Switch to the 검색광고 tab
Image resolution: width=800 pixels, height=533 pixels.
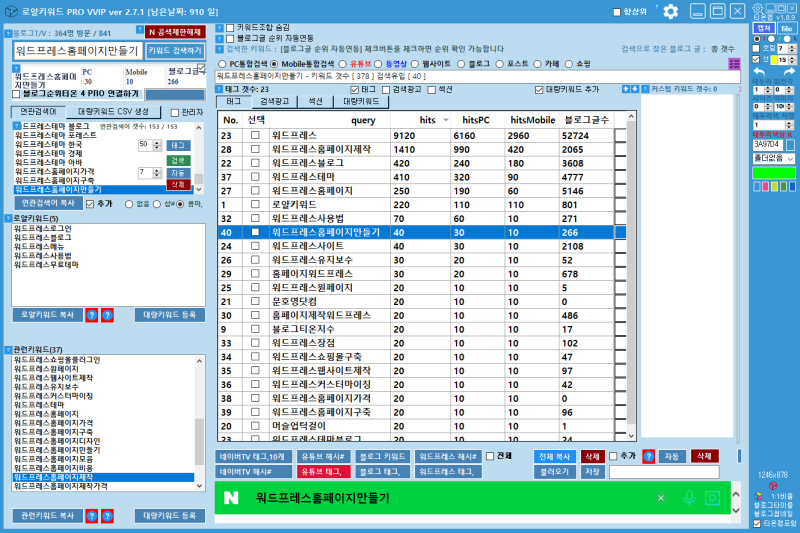point(275,101)
